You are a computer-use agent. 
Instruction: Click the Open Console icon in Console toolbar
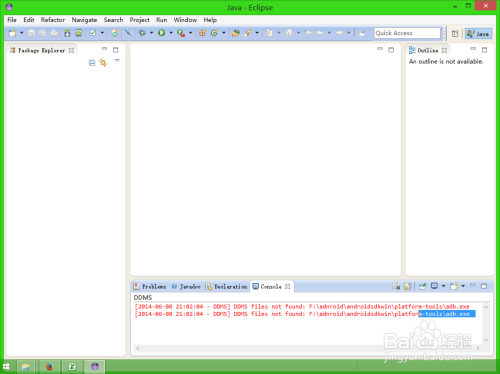(x=453, y=286)
